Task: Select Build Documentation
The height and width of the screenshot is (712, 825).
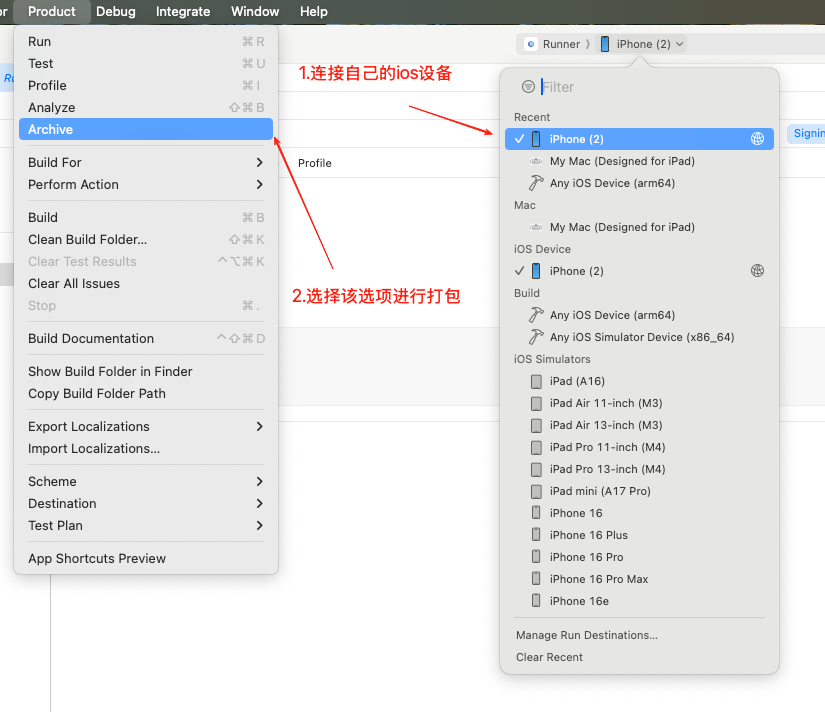Action: coord(146,338)
